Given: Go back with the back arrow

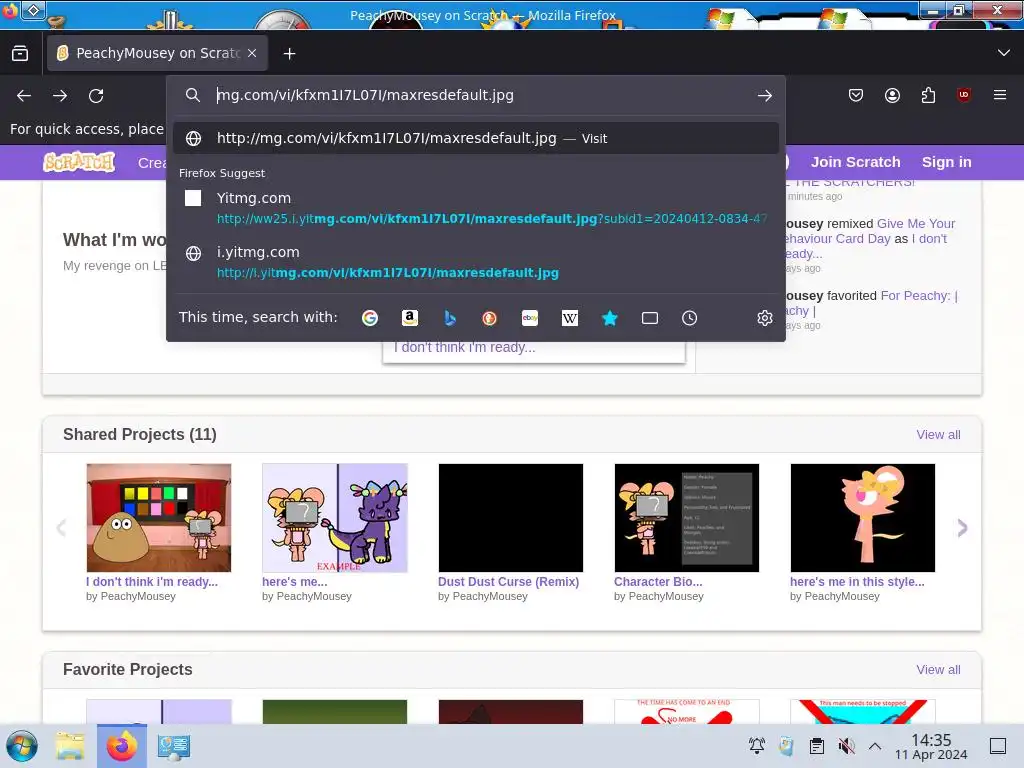Looking at the screenshot, I should coord(24,96).
